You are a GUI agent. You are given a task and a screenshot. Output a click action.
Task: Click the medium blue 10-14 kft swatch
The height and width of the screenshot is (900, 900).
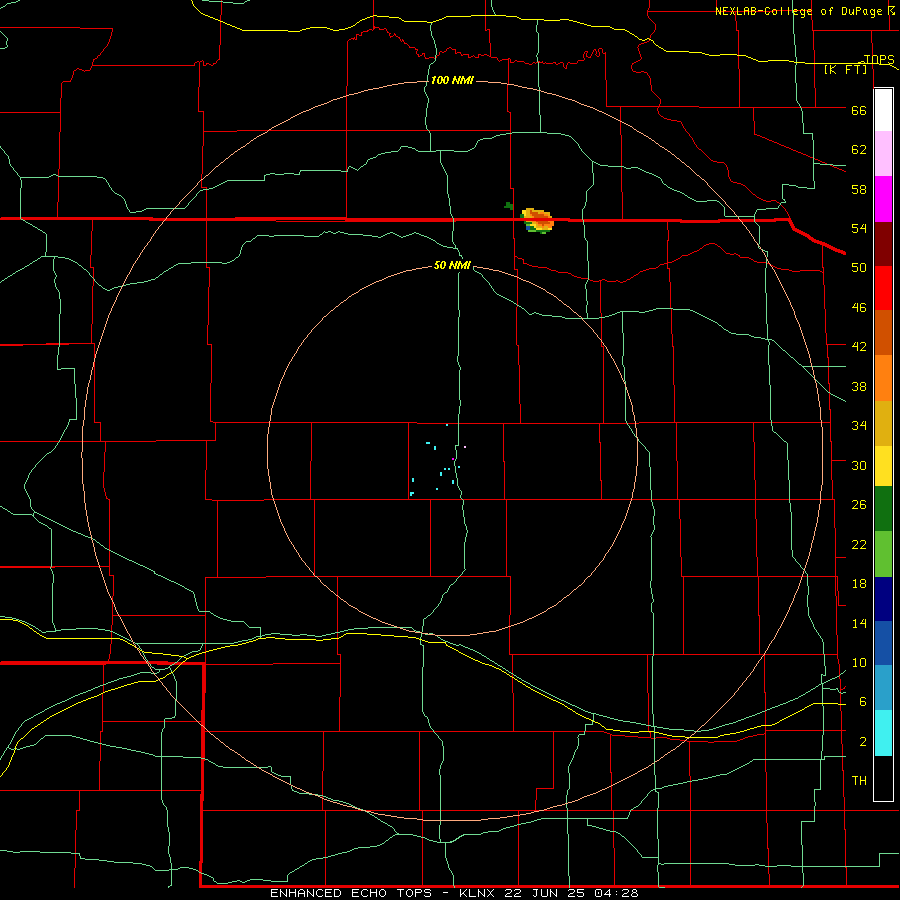pyautogui.click(x=883, y=643)
